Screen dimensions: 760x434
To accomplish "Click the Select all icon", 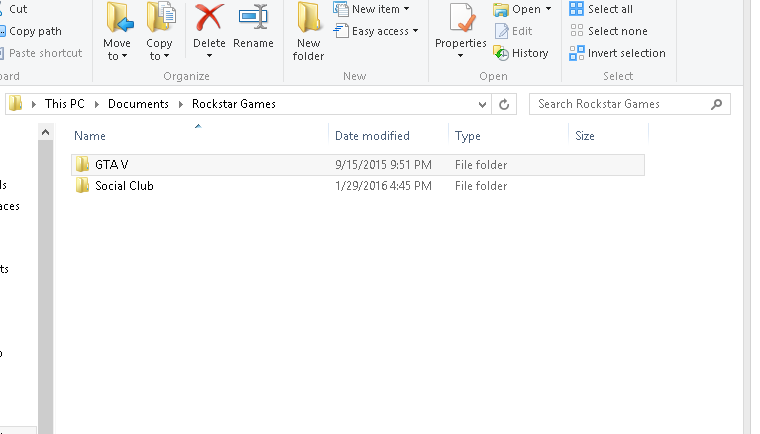I will [x=576, y=9].
